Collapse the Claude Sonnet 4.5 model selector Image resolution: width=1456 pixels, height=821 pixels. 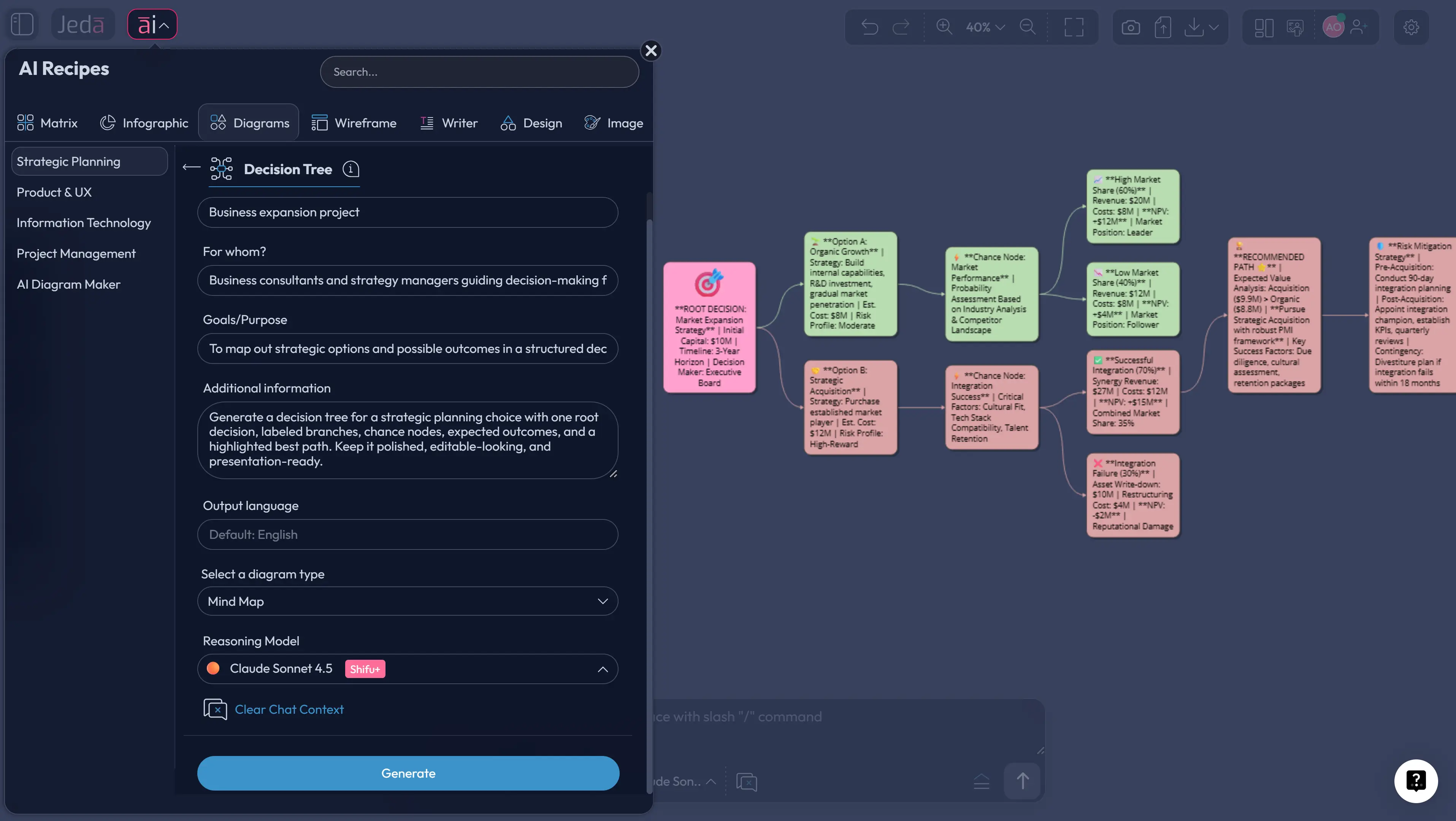click(x=603, y=670)
